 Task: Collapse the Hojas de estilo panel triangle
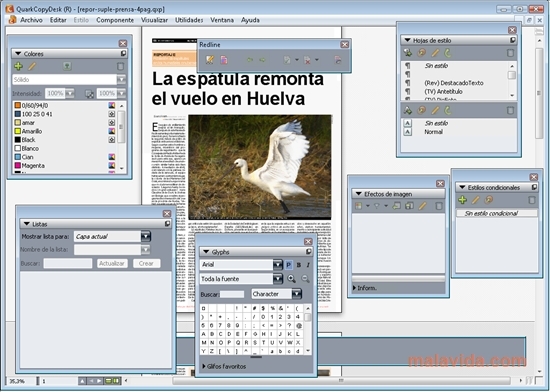click(x=408, y=40)
